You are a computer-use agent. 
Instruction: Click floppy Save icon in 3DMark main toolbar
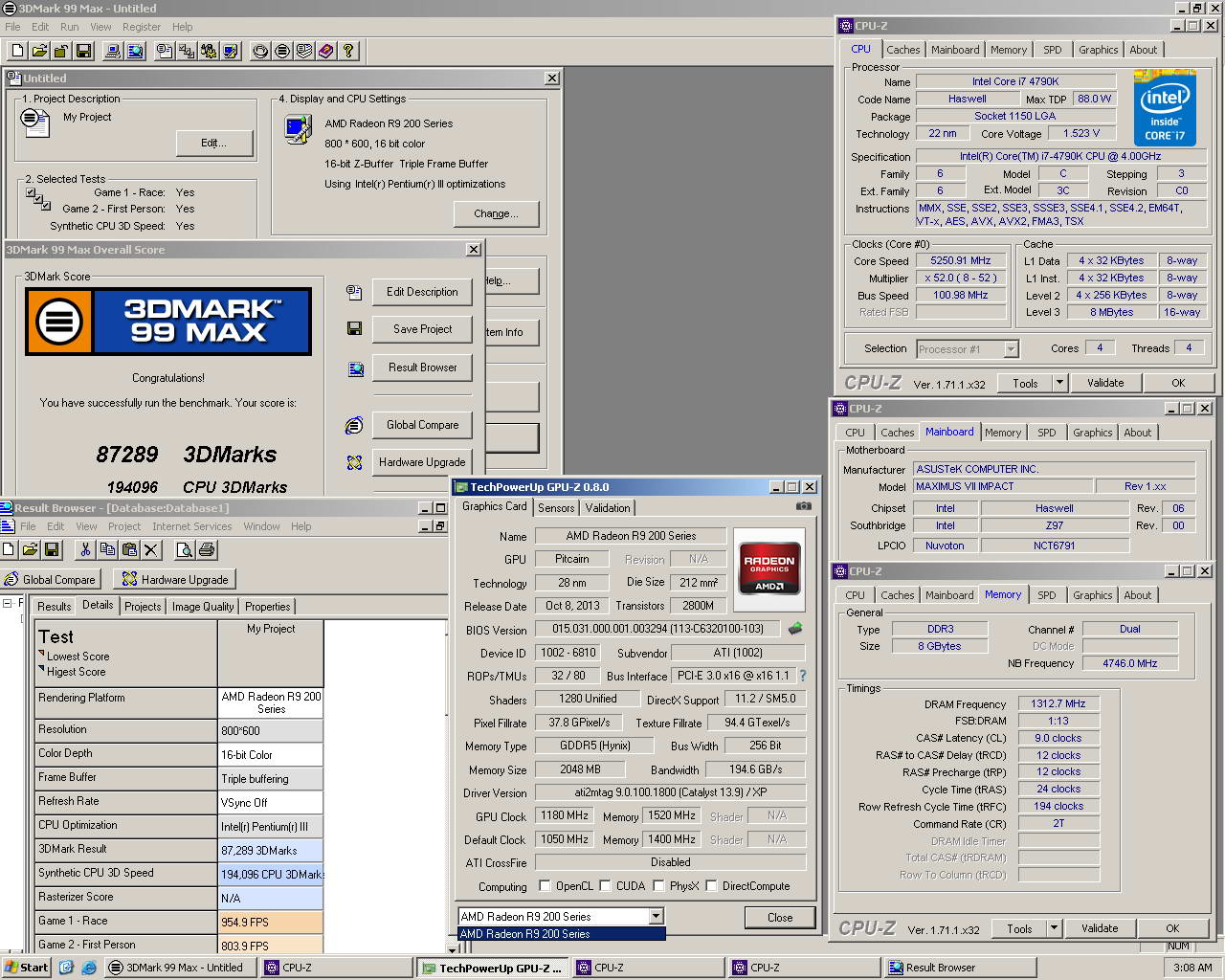(83, 51)
